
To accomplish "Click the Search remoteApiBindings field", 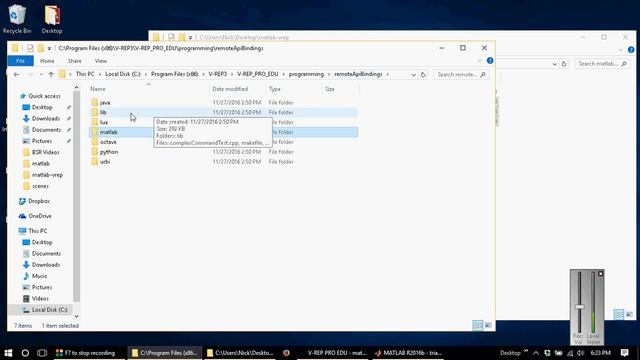I will click(461, 75).
